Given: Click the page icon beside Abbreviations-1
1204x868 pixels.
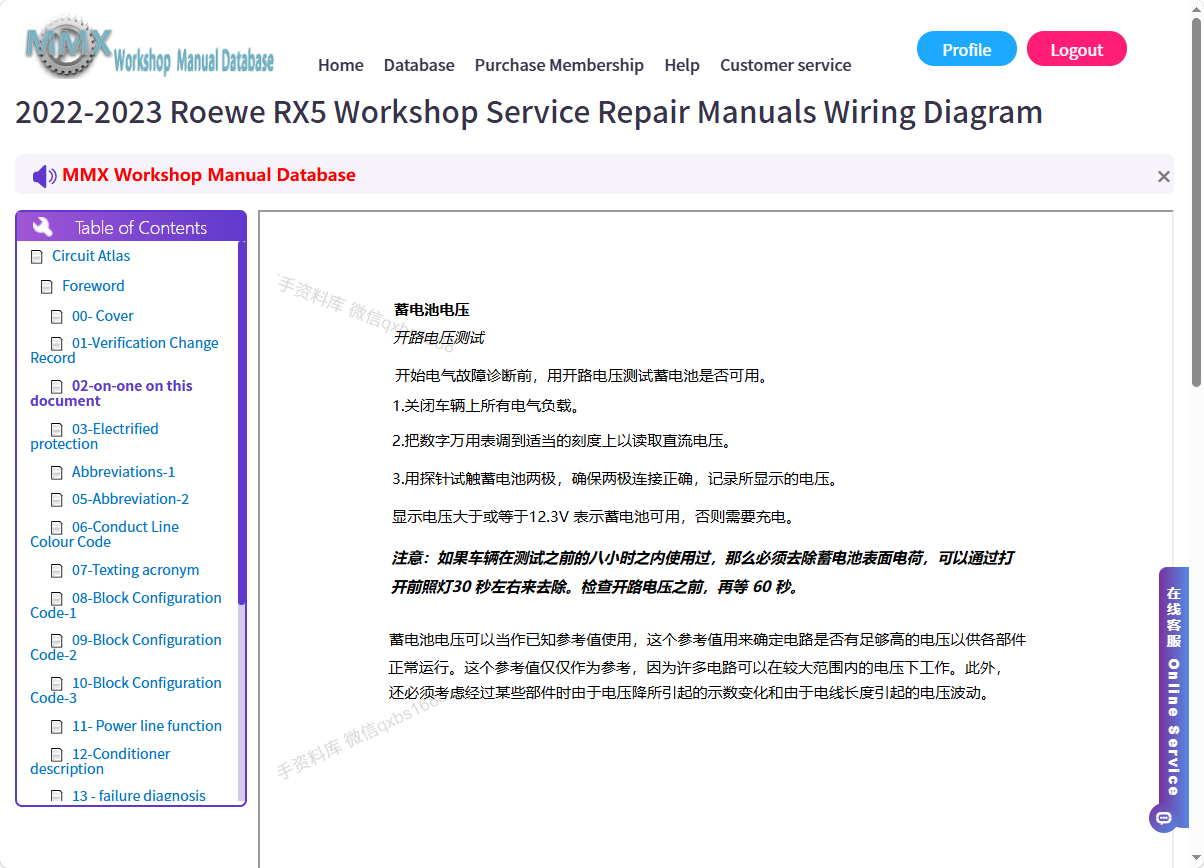Looking at the screenshot, I should tap(57, 473).
